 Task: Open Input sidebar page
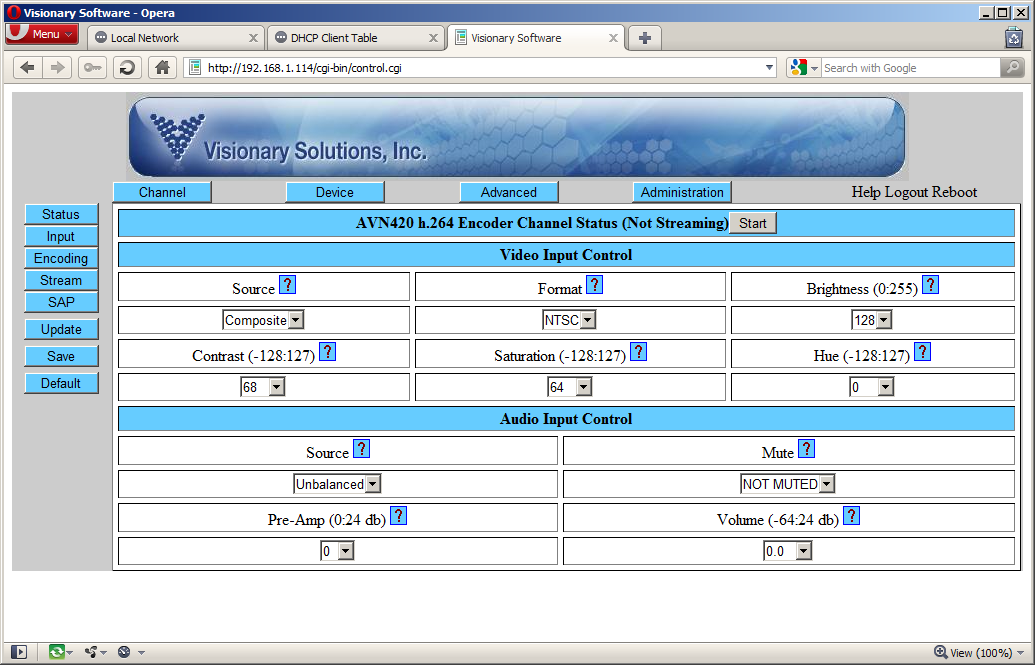pyautogui.click(x=61, y=236)
